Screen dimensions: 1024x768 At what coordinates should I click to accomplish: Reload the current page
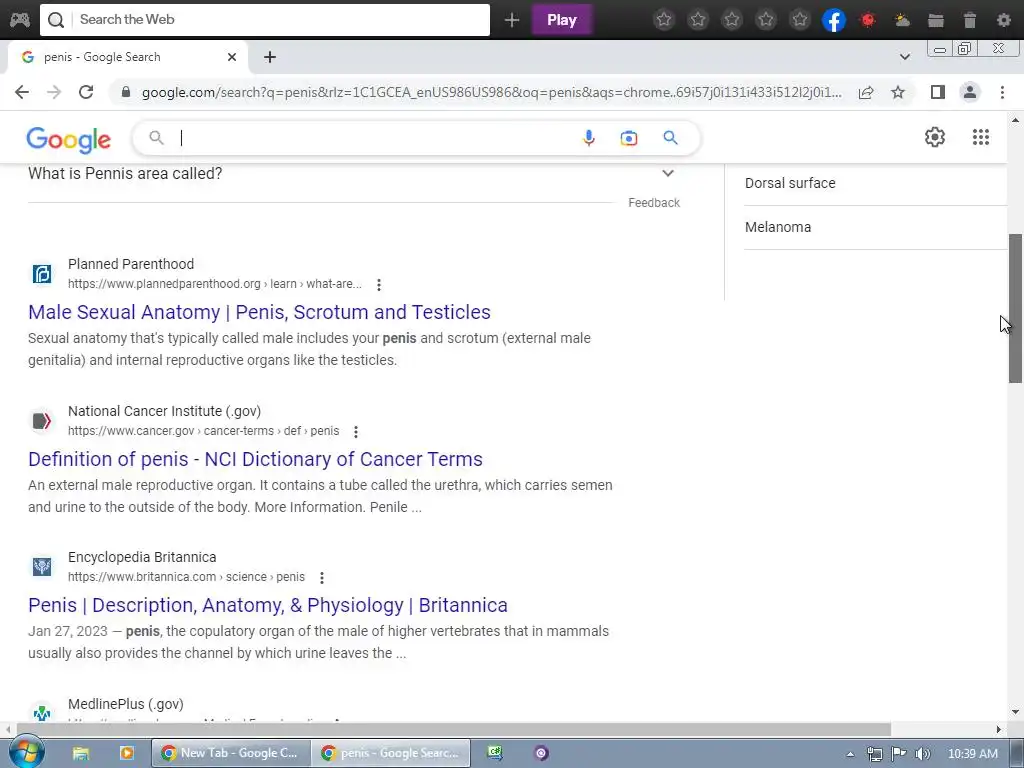point(86,92)
